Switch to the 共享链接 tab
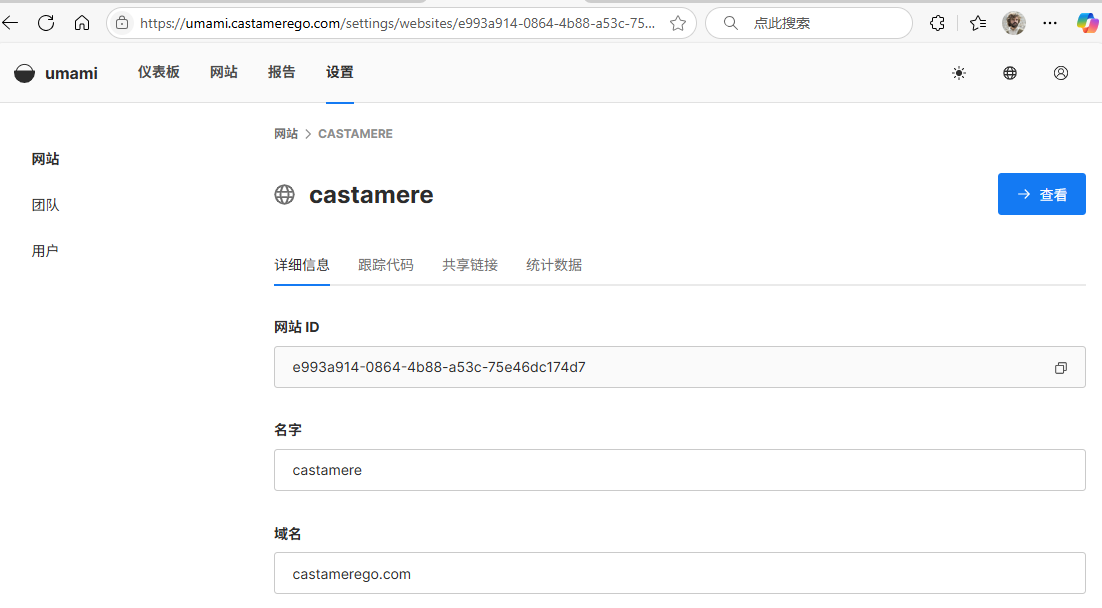 (470, 265)
